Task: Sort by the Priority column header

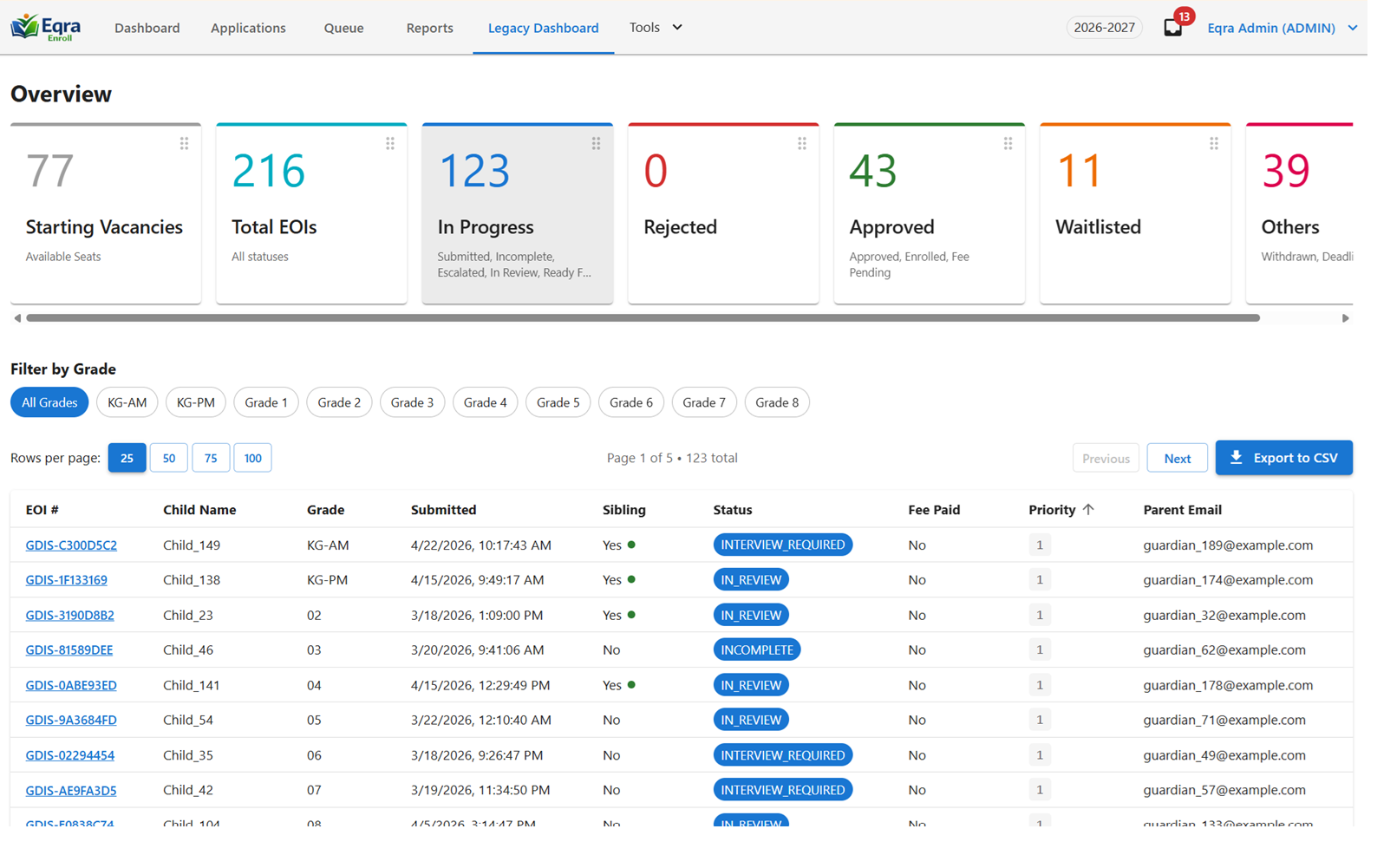Action: 1053,510
